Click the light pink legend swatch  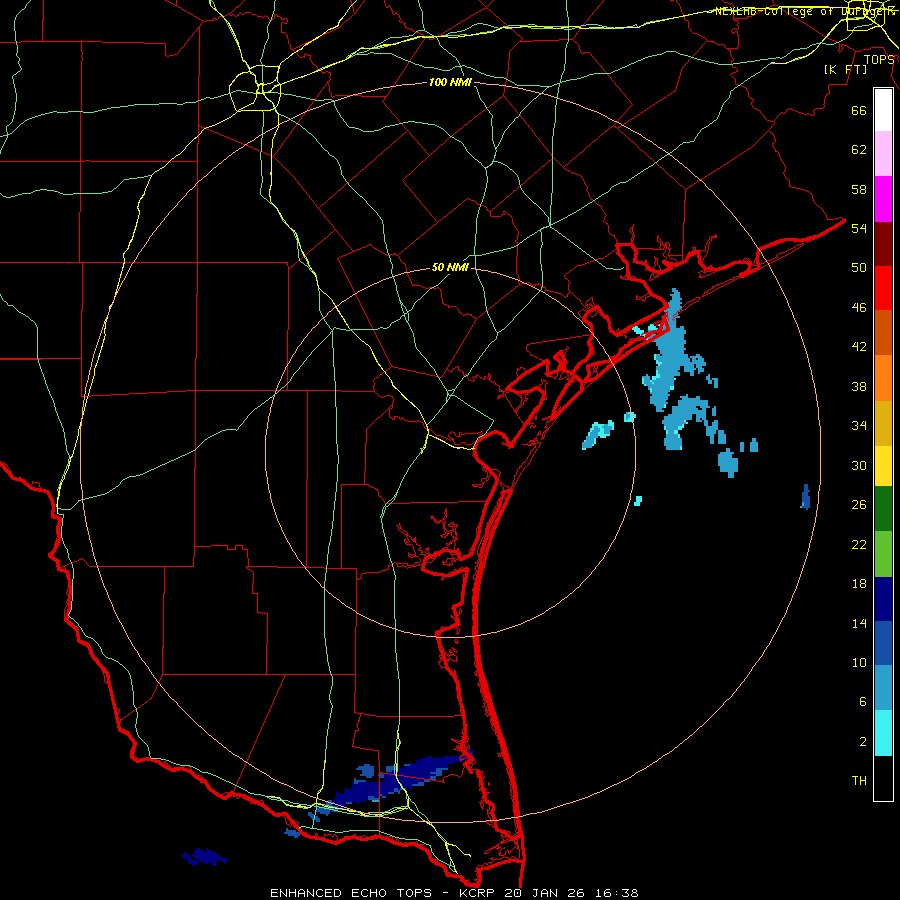click(883, 154)
